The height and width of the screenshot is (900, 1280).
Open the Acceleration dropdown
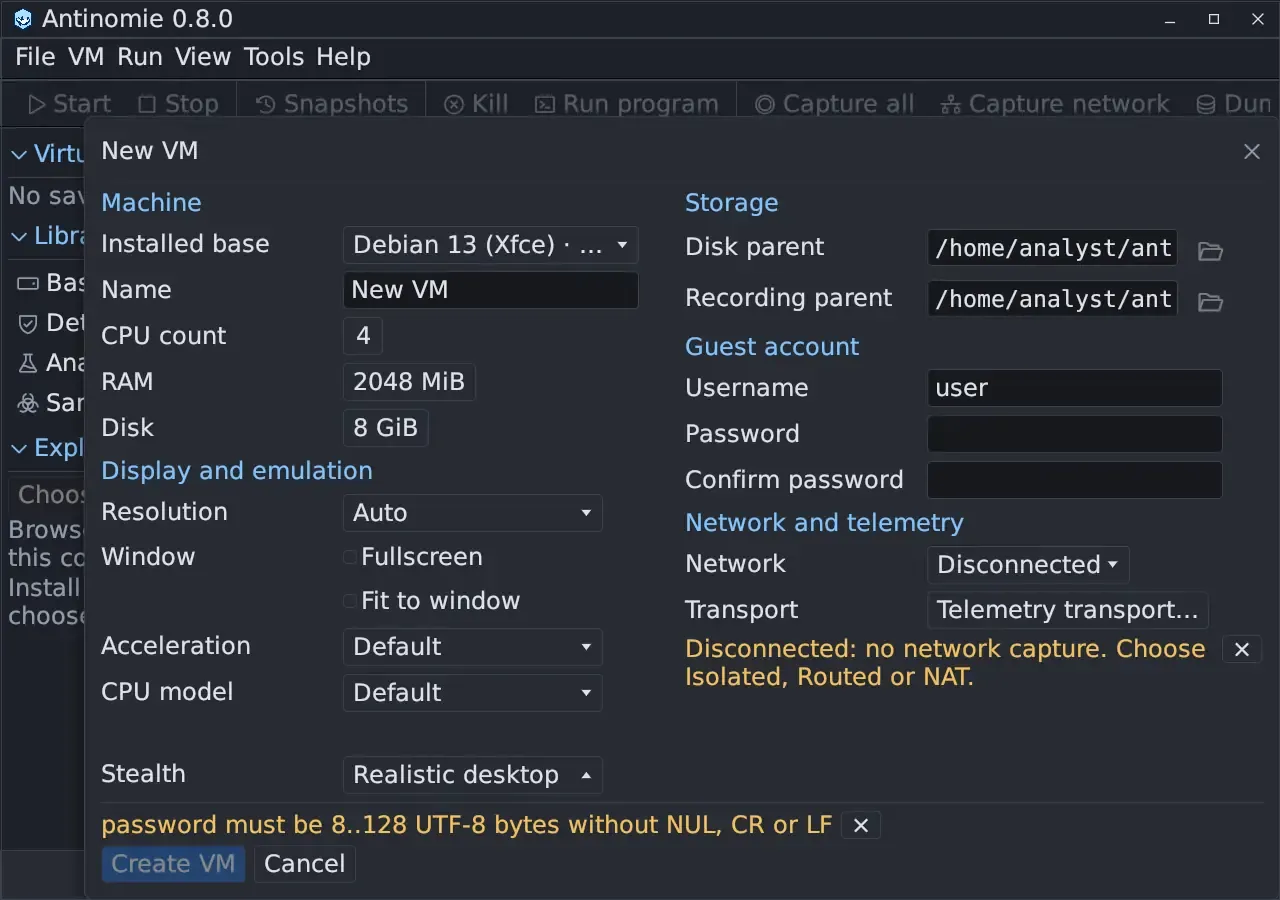[x=472, y=647]
